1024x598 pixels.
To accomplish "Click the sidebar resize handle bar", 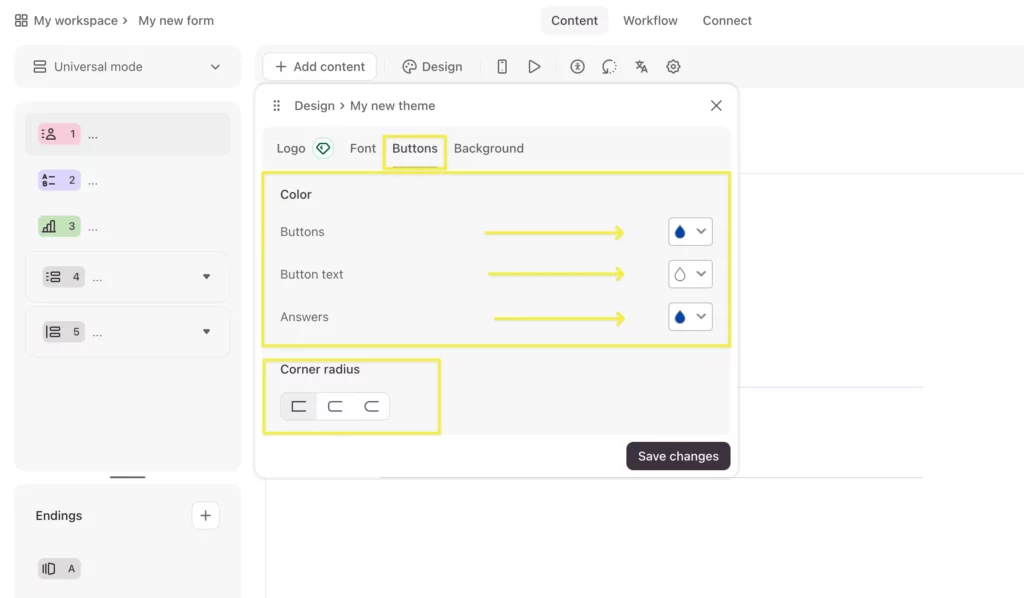I will click(127, 477).
